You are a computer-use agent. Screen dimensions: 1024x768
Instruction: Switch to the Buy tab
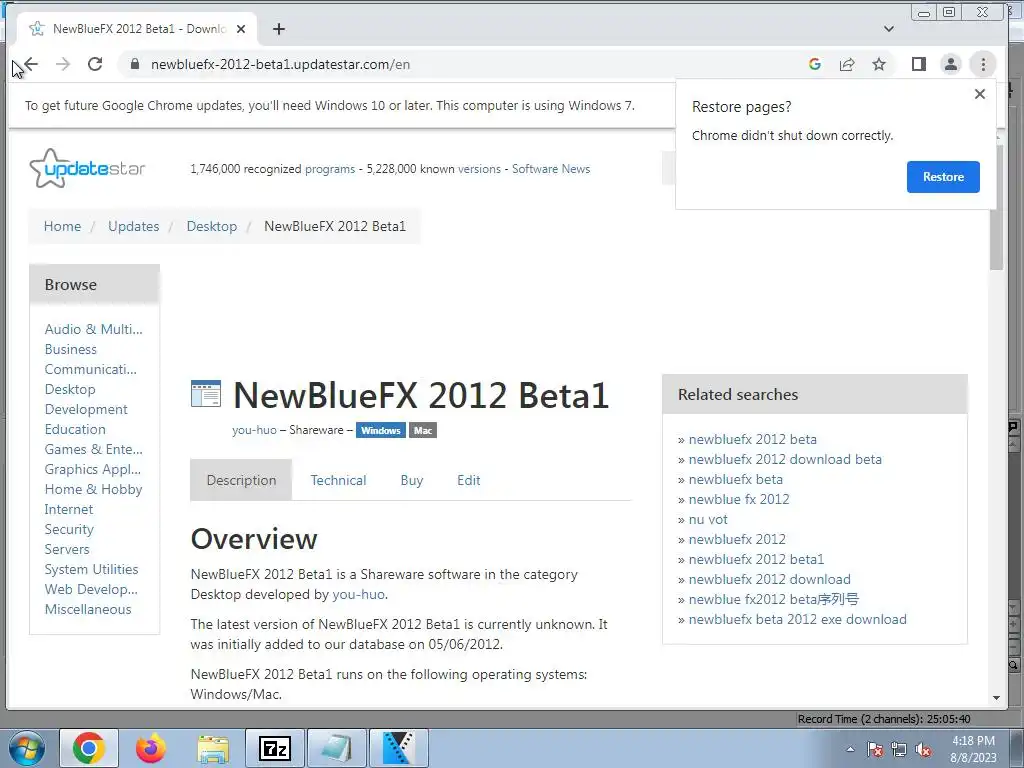[x=411, y=480]
